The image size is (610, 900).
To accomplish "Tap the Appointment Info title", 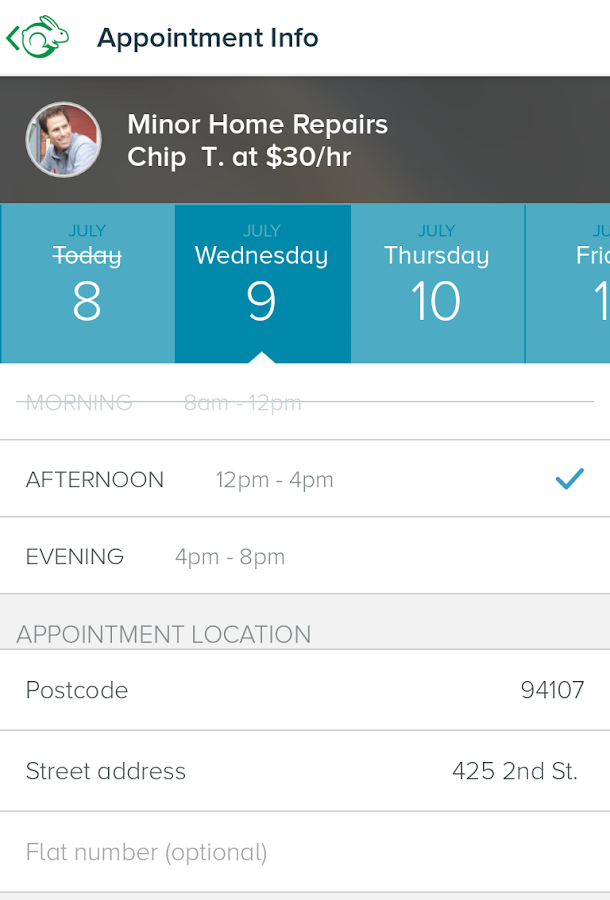I will pos(207,38).
